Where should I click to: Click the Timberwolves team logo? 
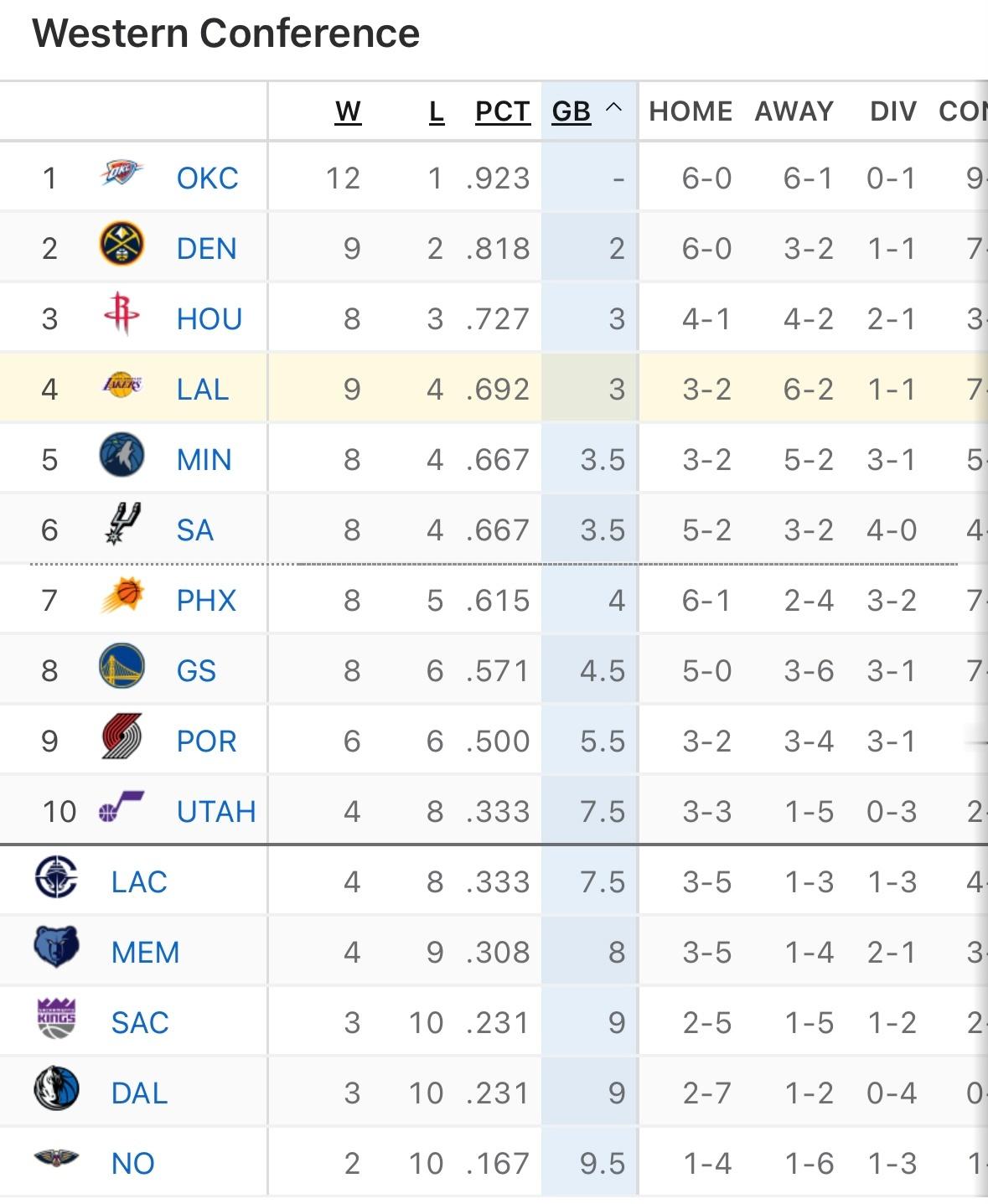[122, 456]
